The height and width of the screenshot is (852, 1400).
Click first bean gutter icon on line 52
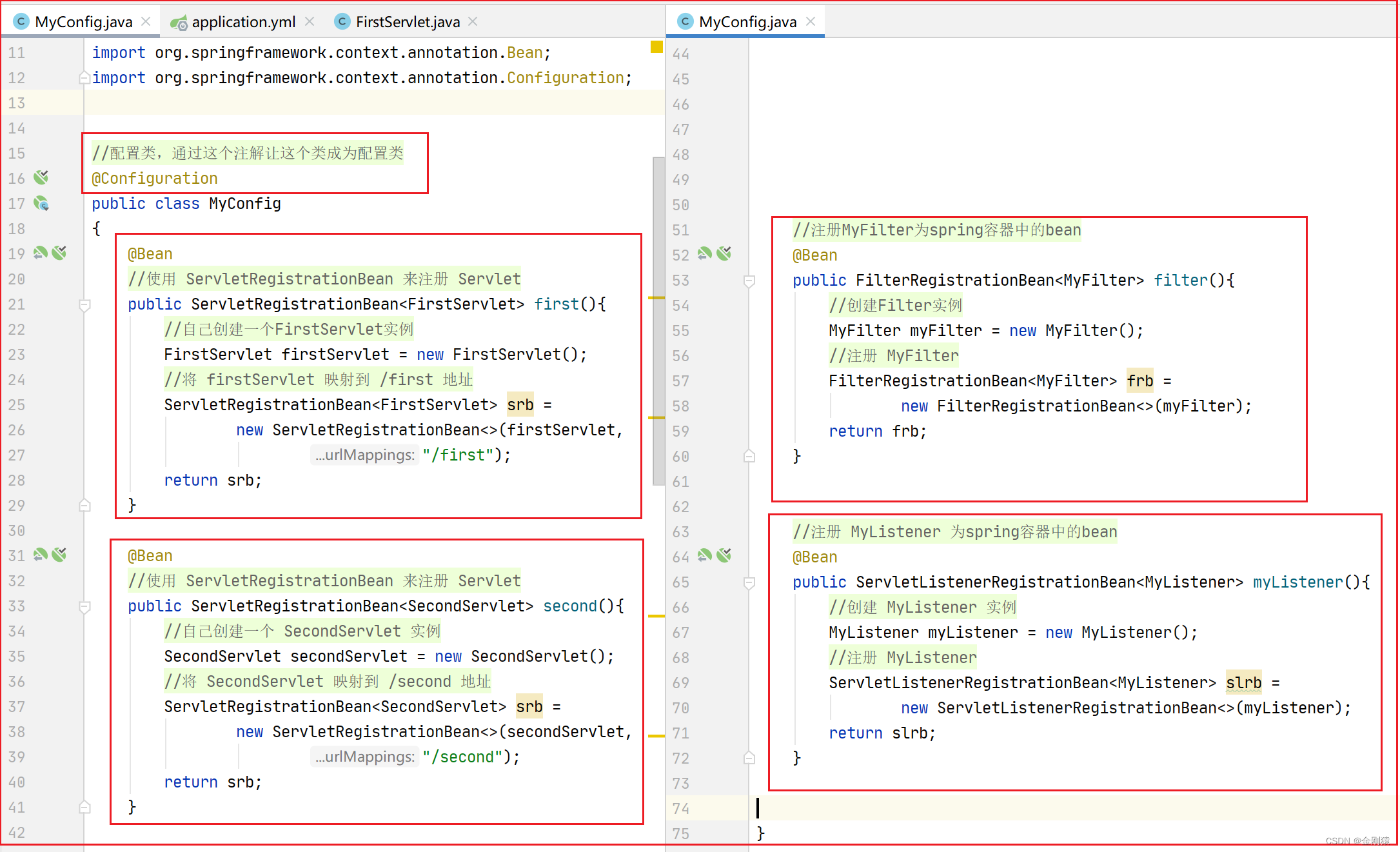(x=704, y=253)
